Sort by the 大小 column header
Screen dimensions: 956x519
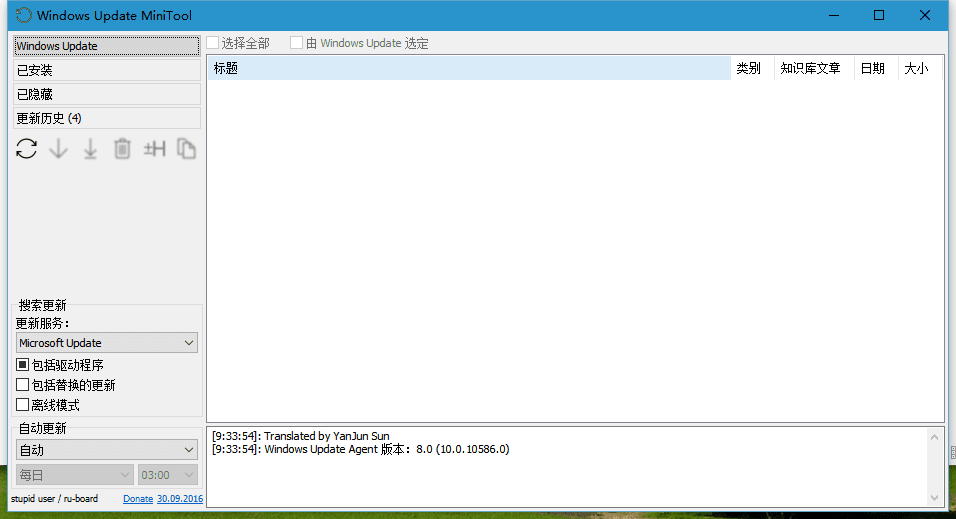[919, 68]
